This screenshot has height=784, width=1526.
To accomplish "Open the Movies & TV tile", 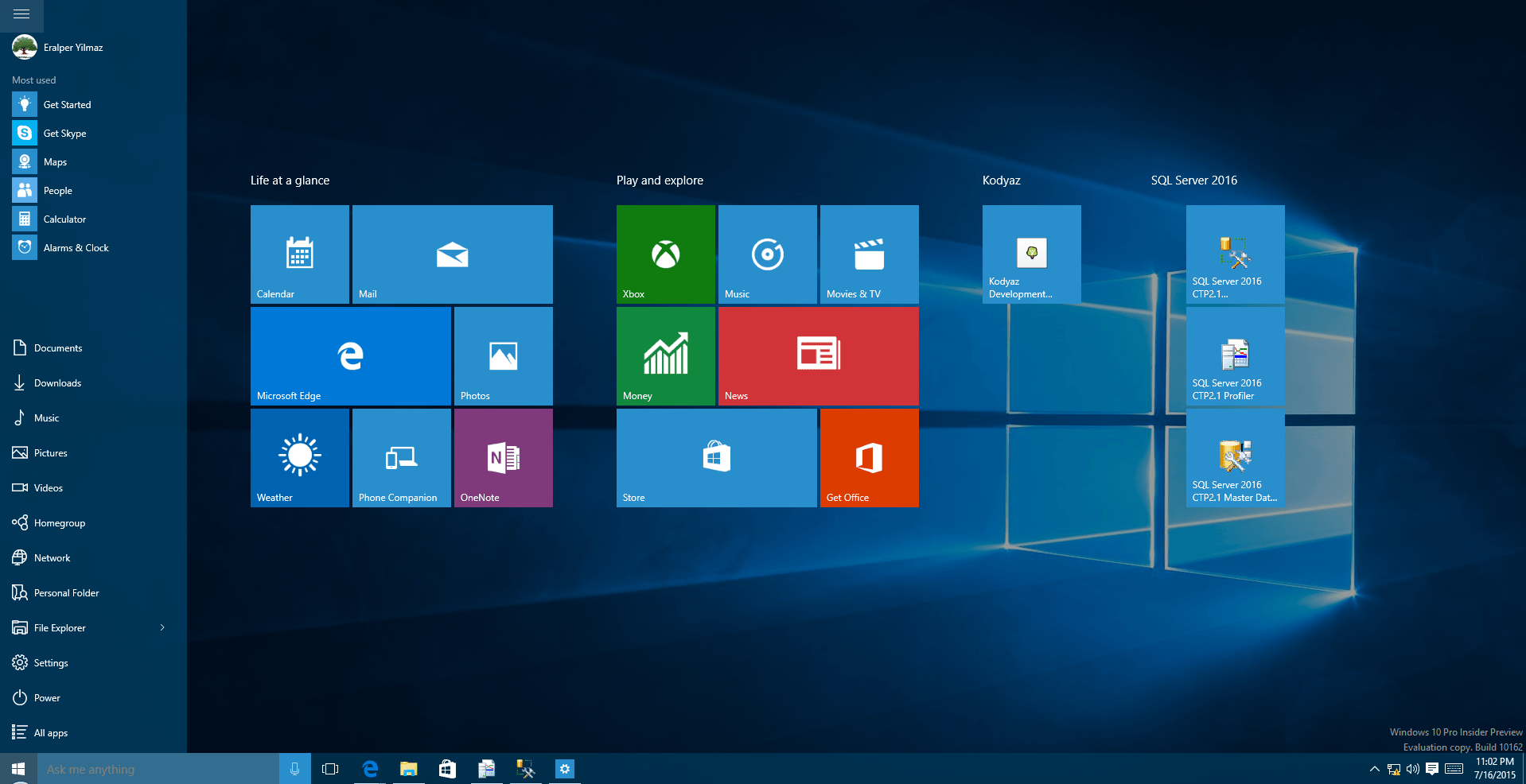I will tap(869, 254).
